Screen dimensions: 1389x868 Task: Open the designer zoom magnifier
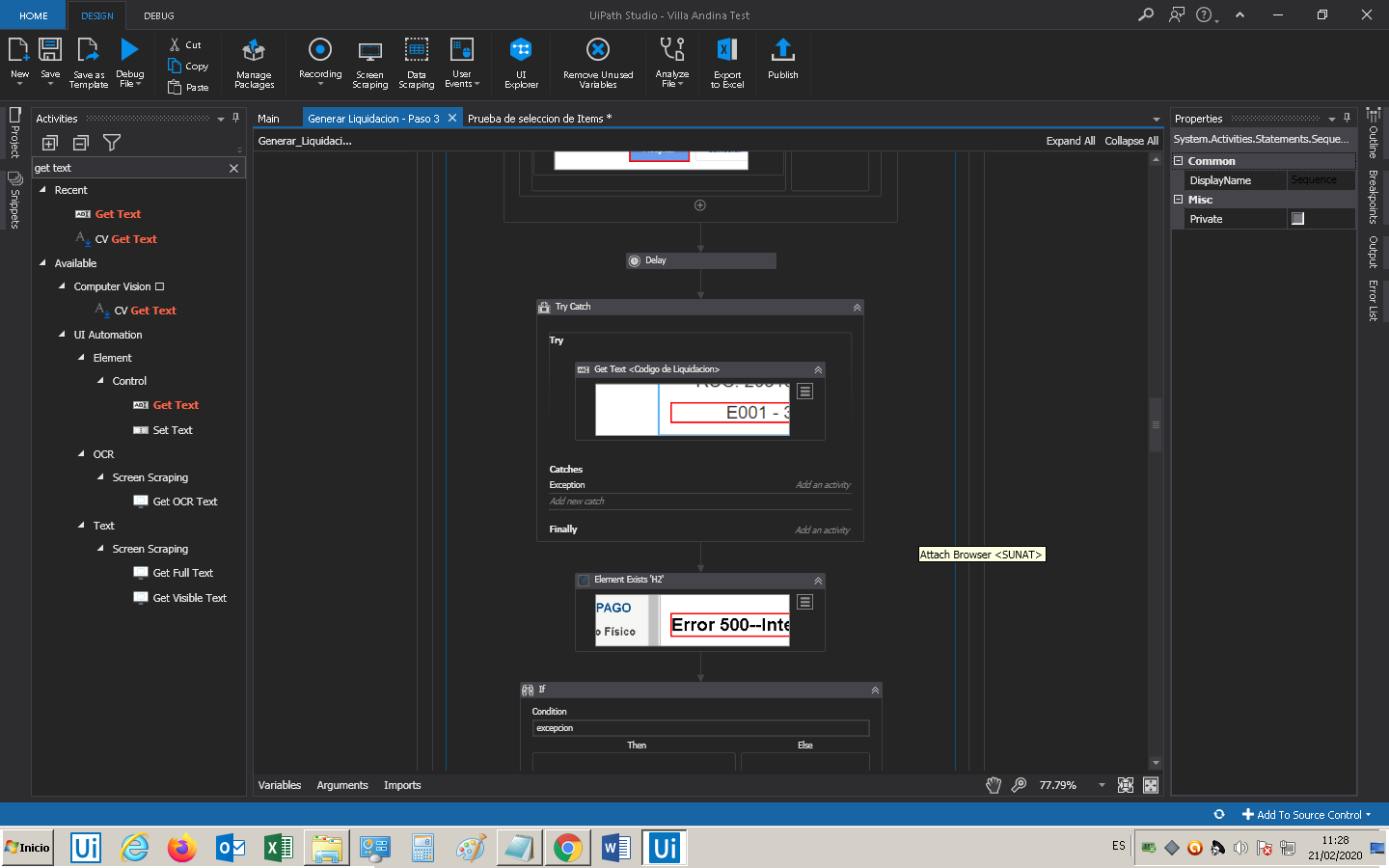(1019, 785)
